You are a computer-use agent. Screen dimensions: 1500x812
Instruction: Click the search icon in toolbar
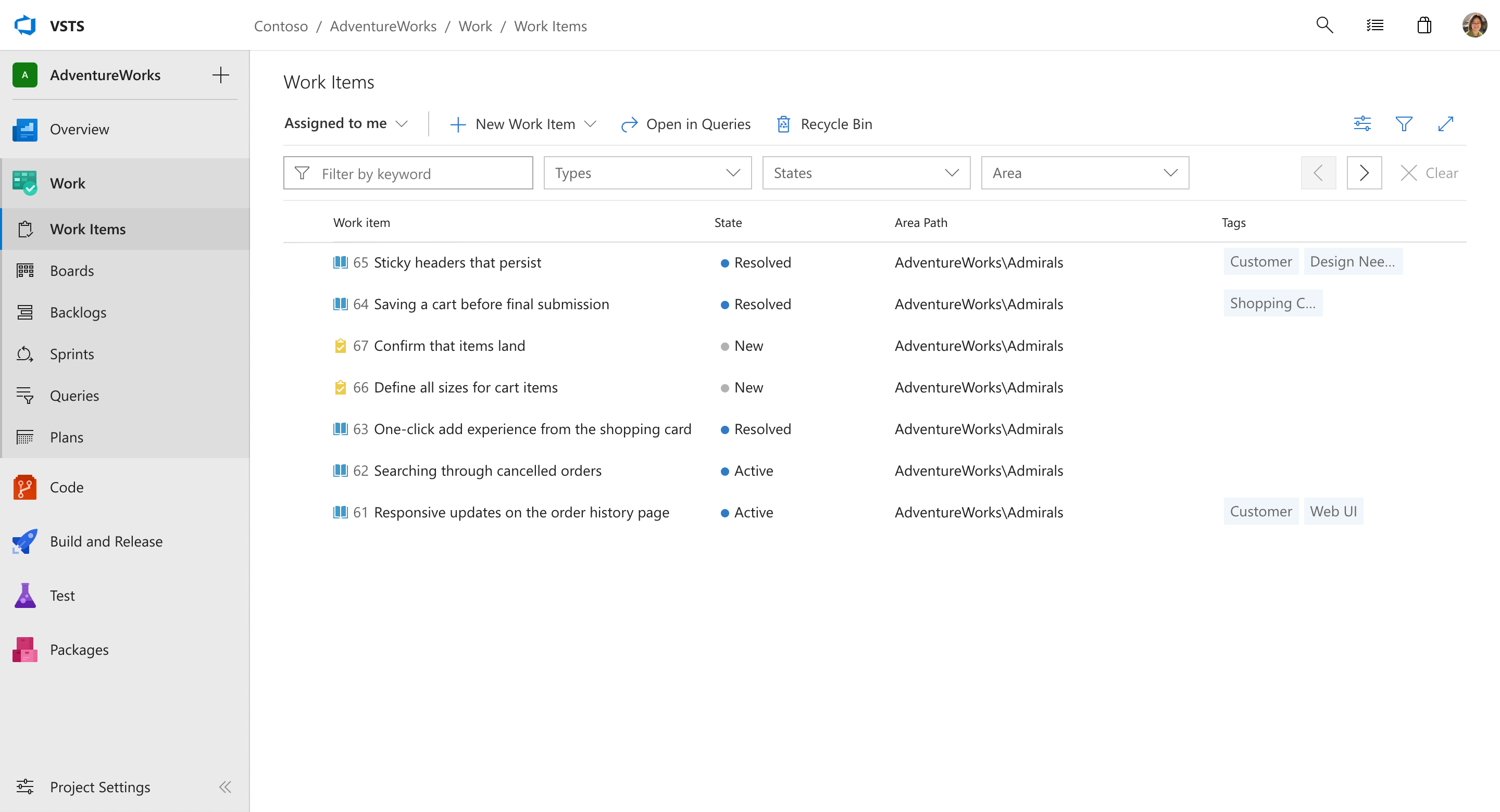[1324, 26]
